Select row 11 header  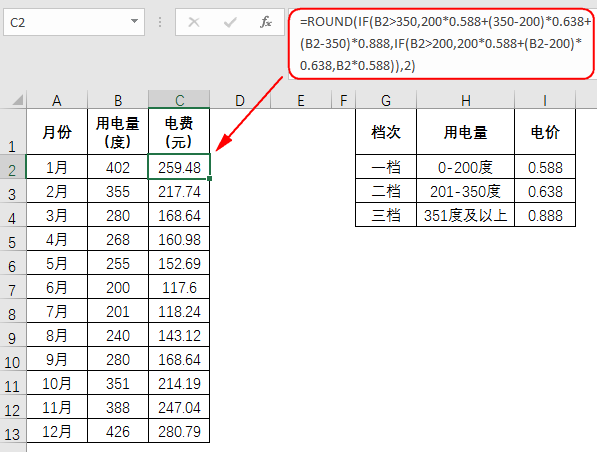coord(13,383)
